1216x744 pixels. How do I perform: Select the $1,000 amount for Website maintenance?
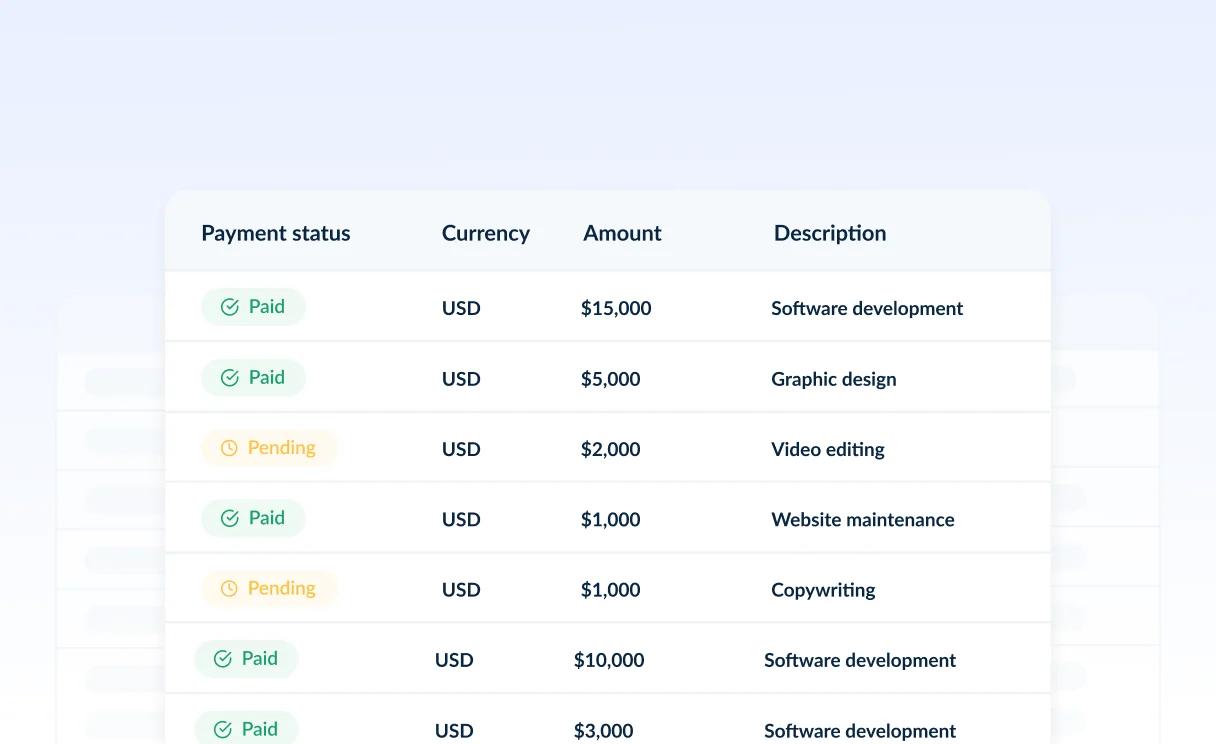click(611, 519)
